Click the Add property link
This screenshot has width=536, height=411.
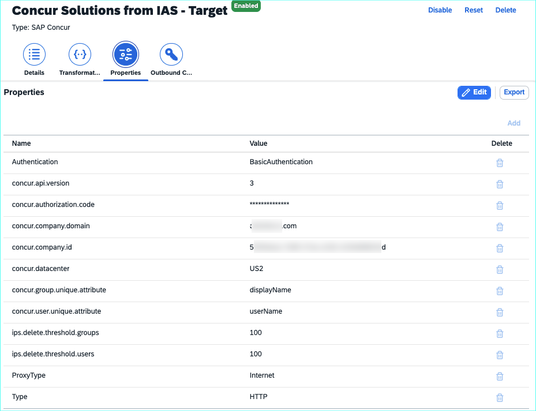tap(514, 123)
